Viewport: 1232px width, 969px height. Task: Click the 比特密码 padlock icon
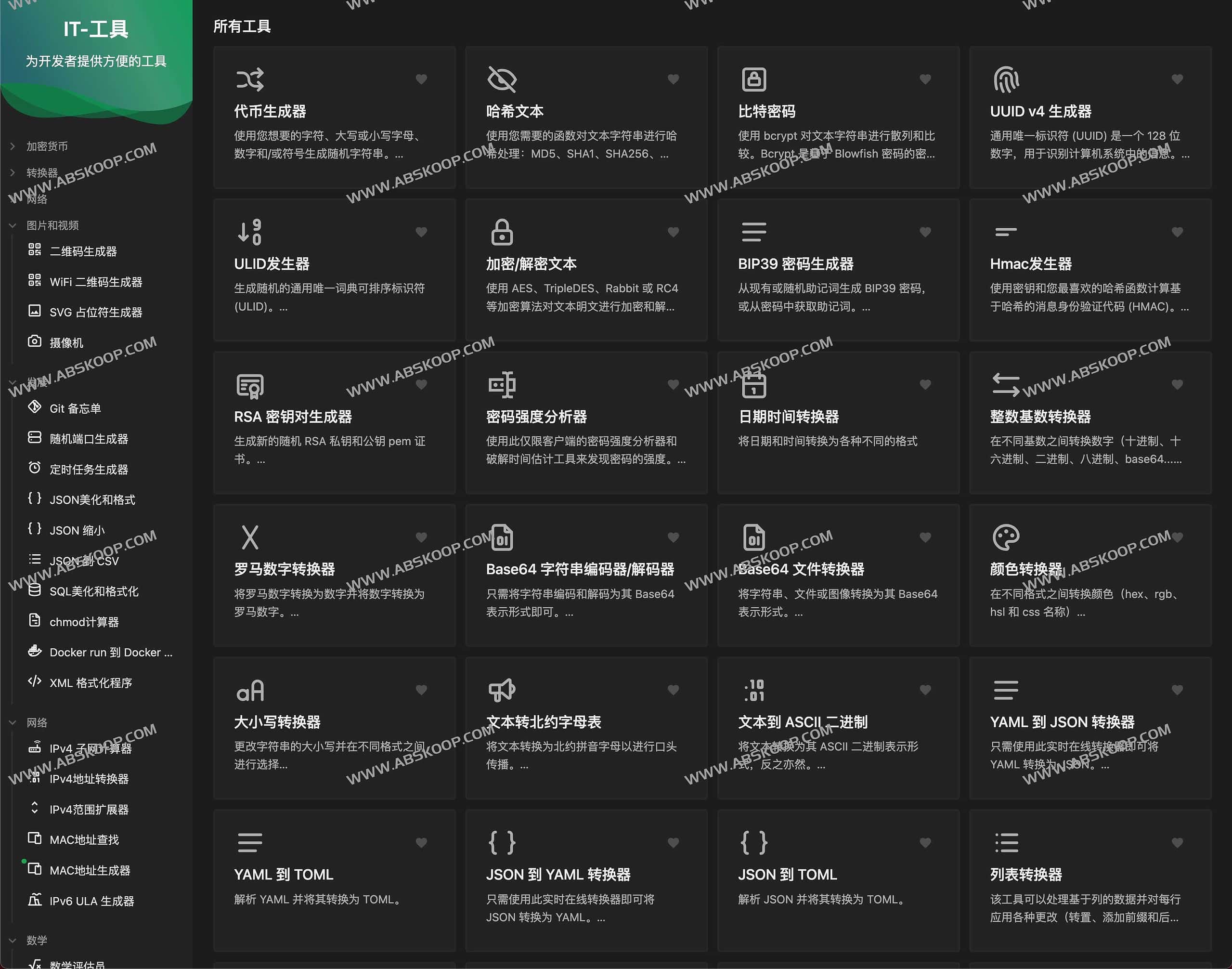pyautogui.click(x=754, y=79)
